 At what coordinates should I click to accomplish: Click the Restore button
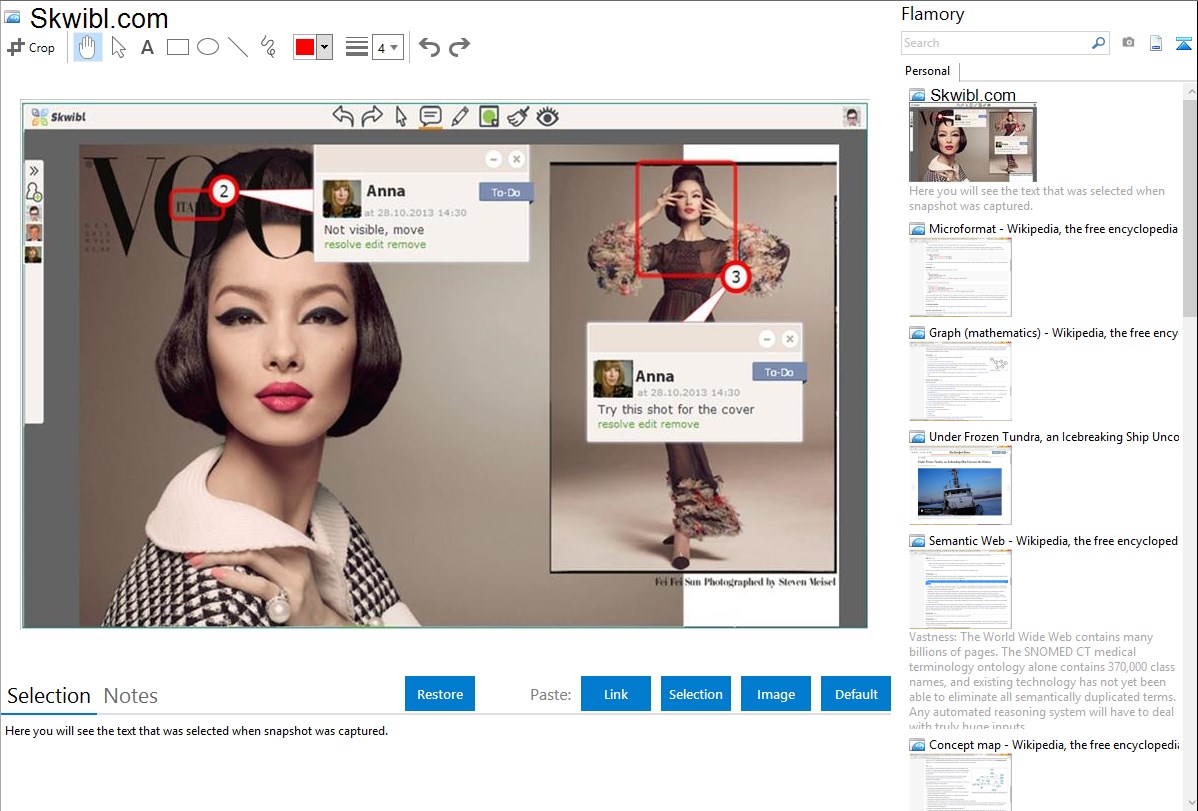pyautogui.click(x=440, y=694)
